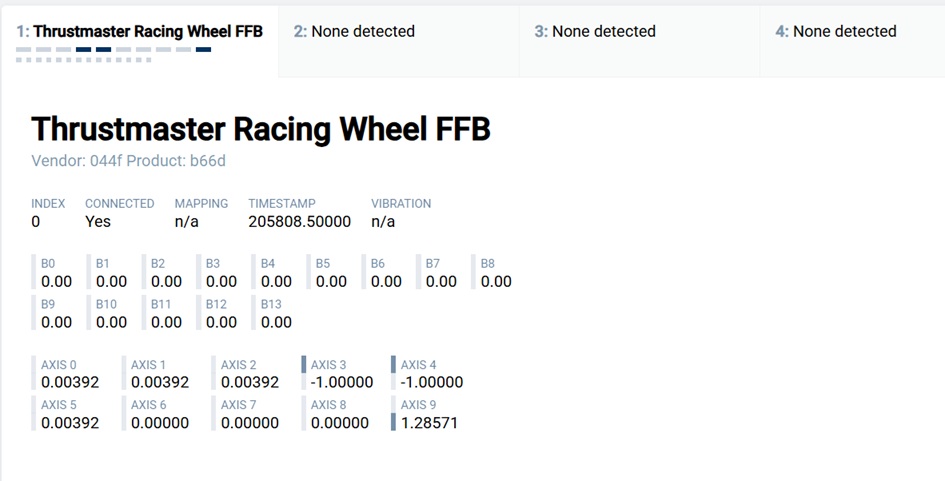Click the Connected status value Yes
The width and height of the screenshot is (945, 481).
coord(98,222)
